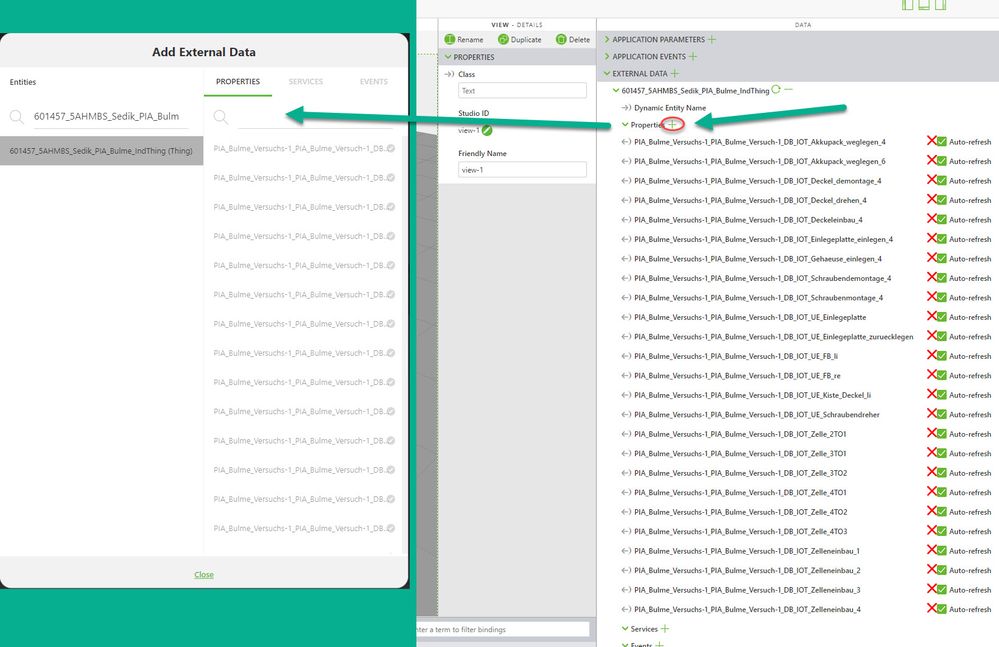Click the Friendly Name input field
This screenshot has height=647, width=999.
coord(522,169)
